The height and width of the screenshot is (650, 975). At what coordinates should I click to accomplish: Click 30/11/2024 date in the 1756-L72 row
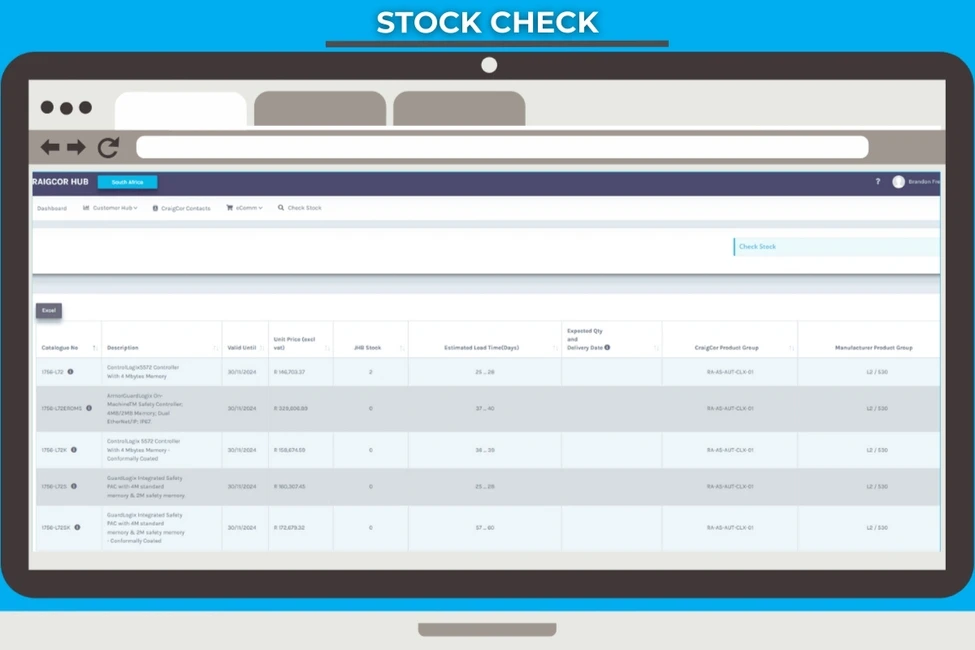point(242,372)
